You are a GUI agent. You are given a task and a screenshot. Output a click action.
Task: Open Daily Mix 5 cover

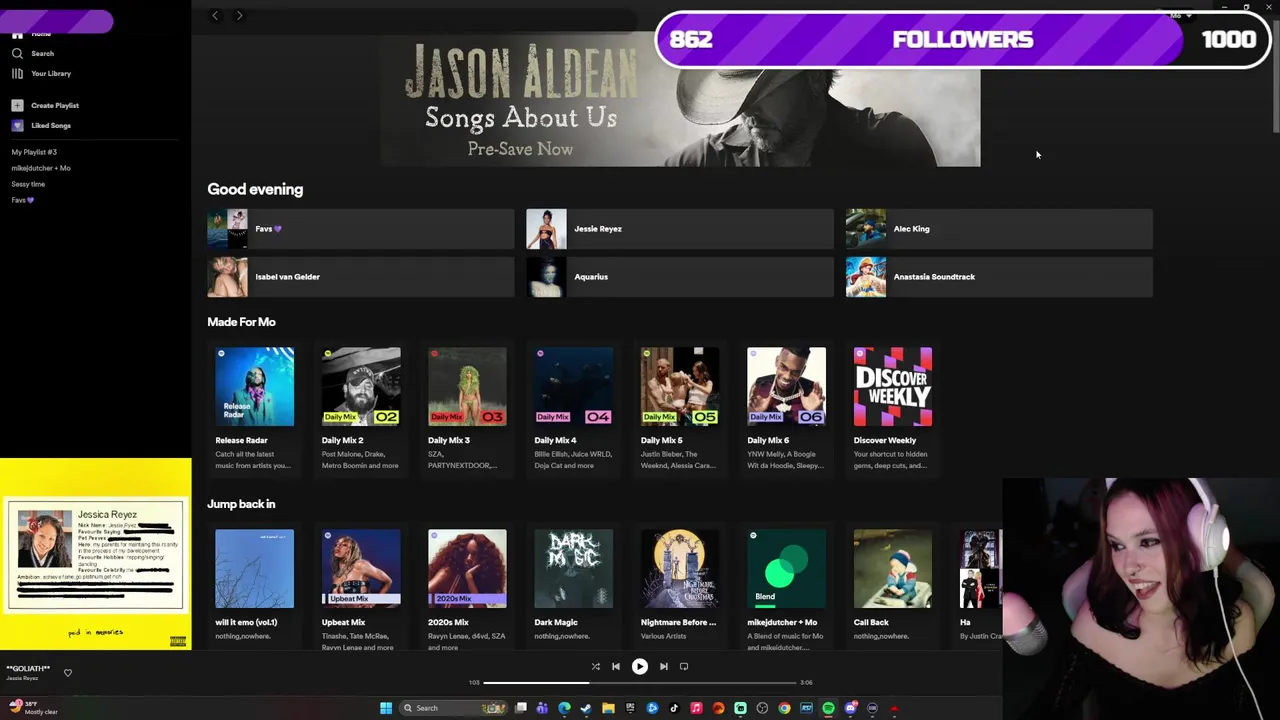(x=680, y=387)
